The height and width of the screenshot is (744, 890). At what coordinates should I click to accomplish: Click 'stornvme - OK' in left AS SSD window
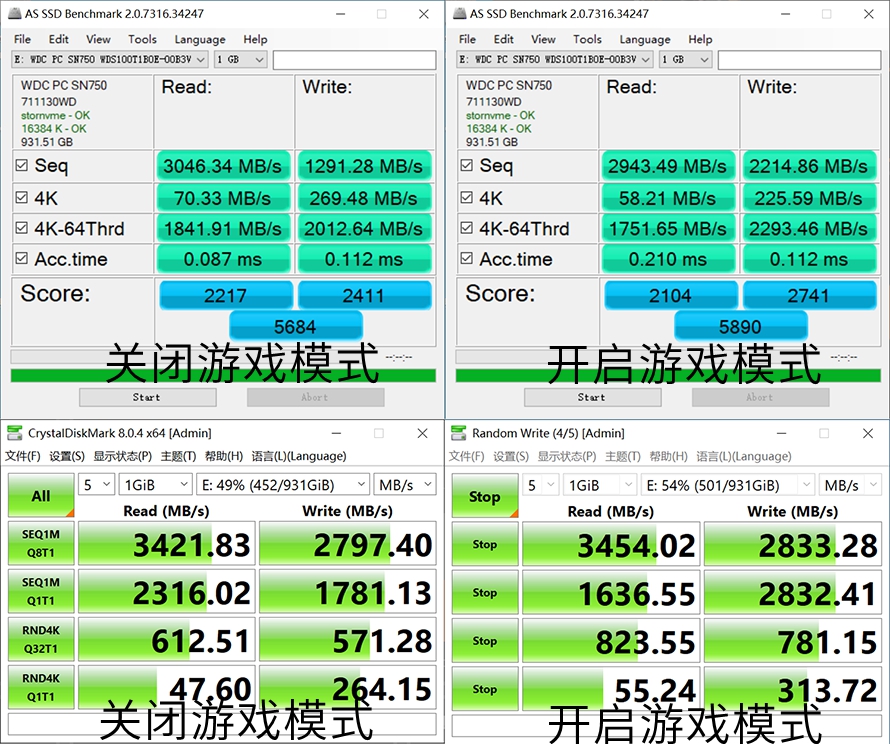56,115
